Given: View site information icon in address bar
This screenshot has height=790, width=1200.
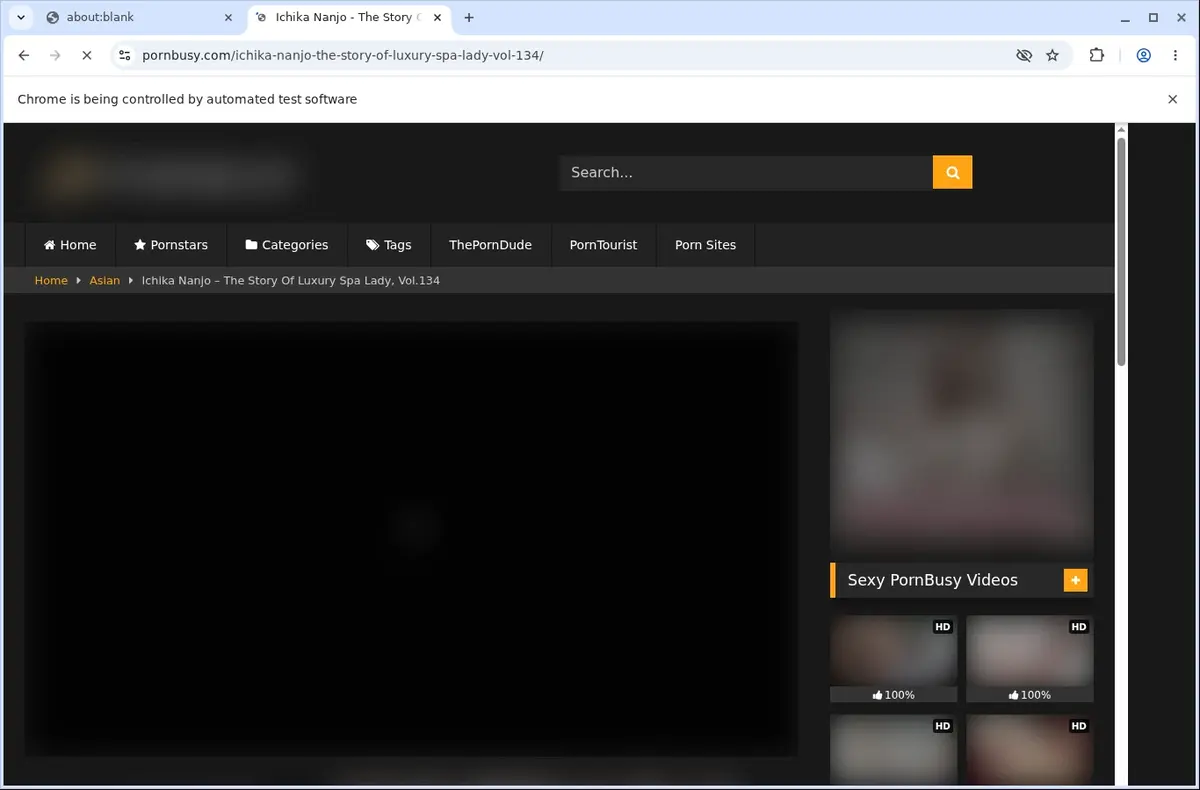Looking at the screenshot, I should pyautogui.click(x=125, y=56).
